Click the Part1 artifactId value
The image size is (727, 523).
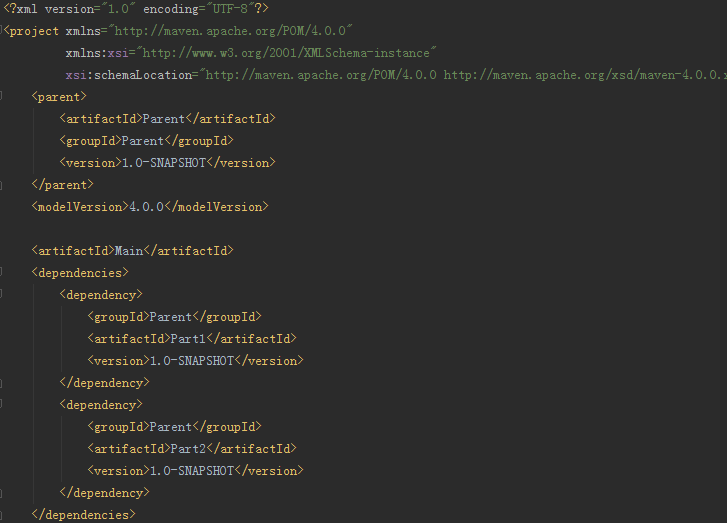pos(188,339)
